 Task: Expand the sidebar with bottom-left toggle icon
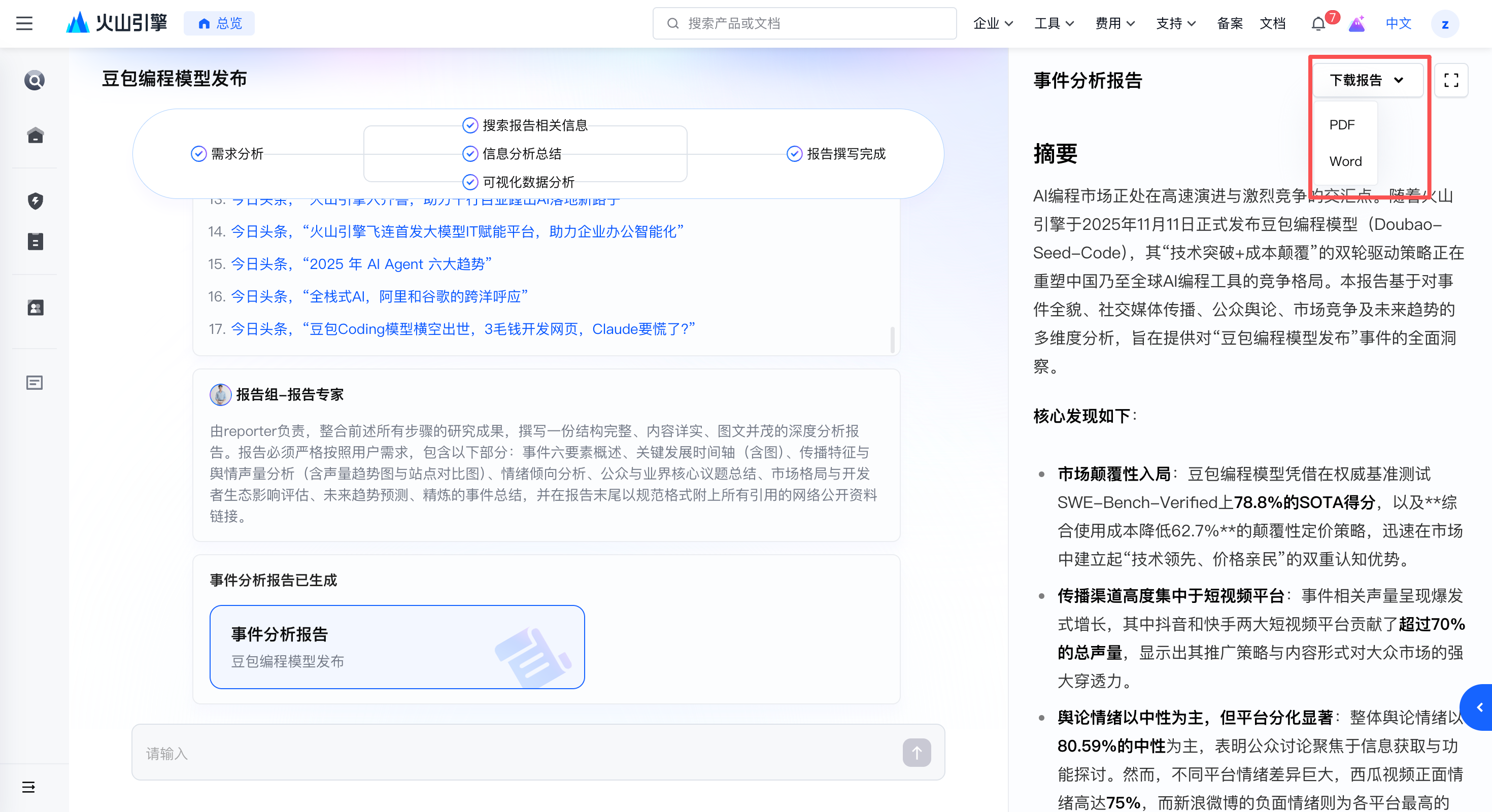pos(28,787)
